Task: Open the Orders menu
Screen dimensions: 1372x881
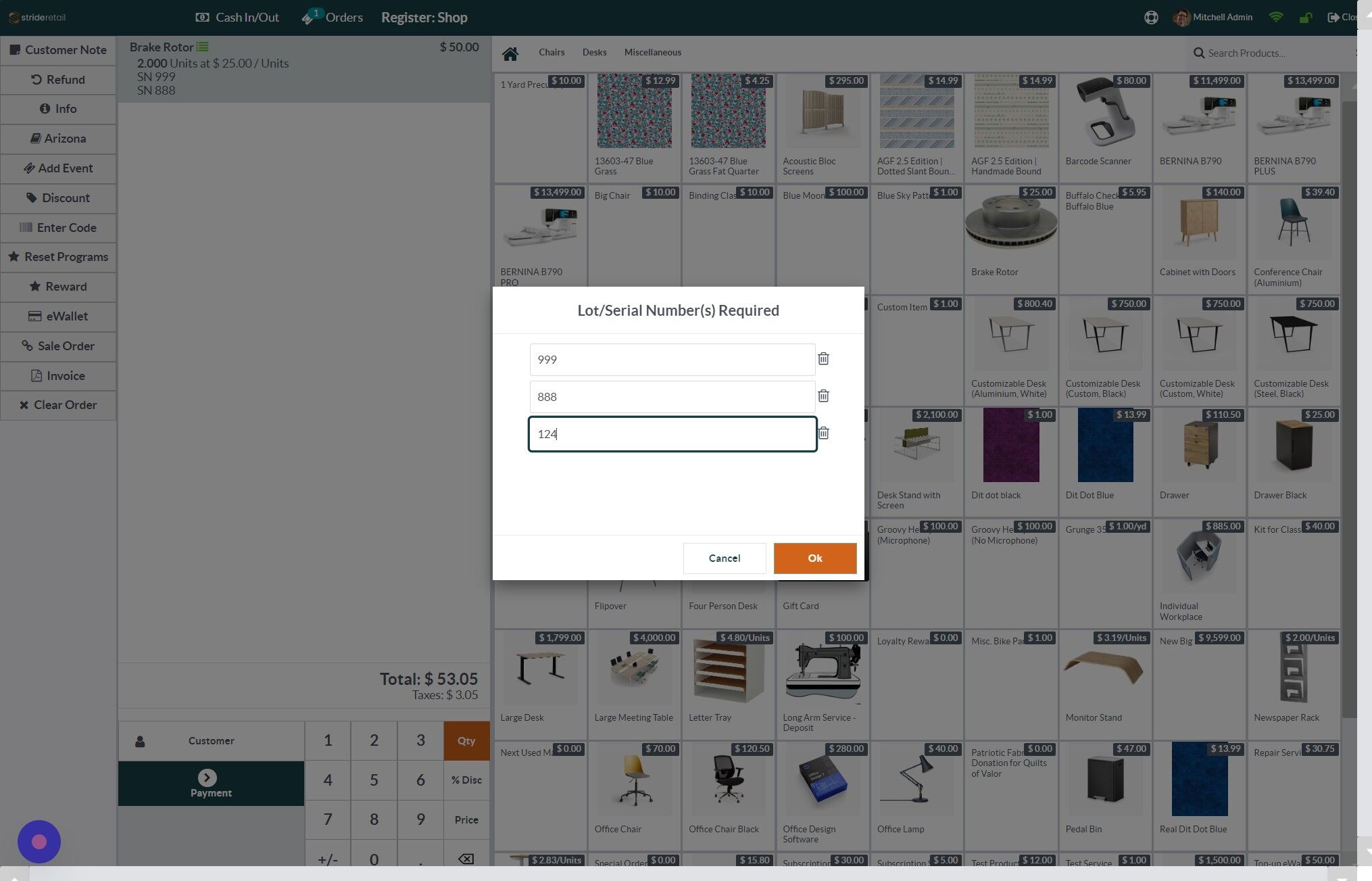Action: tap(333, 18)
